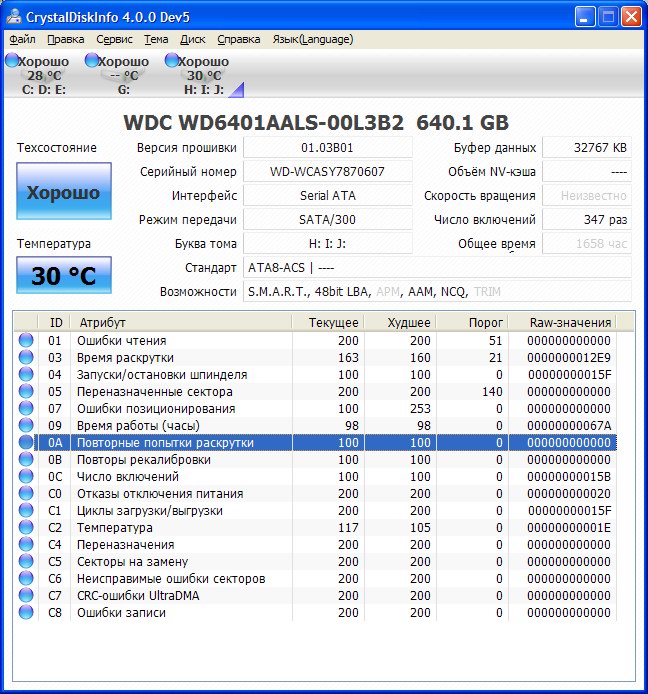Open the Сервис menu

point(114,39)
